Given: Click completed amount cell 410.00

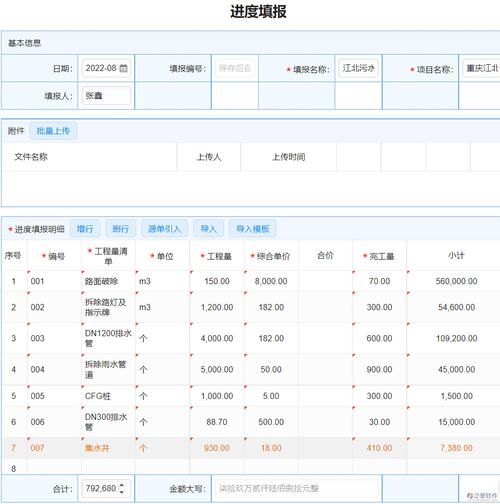Looking at the screenshot, I should pos(379,448).
